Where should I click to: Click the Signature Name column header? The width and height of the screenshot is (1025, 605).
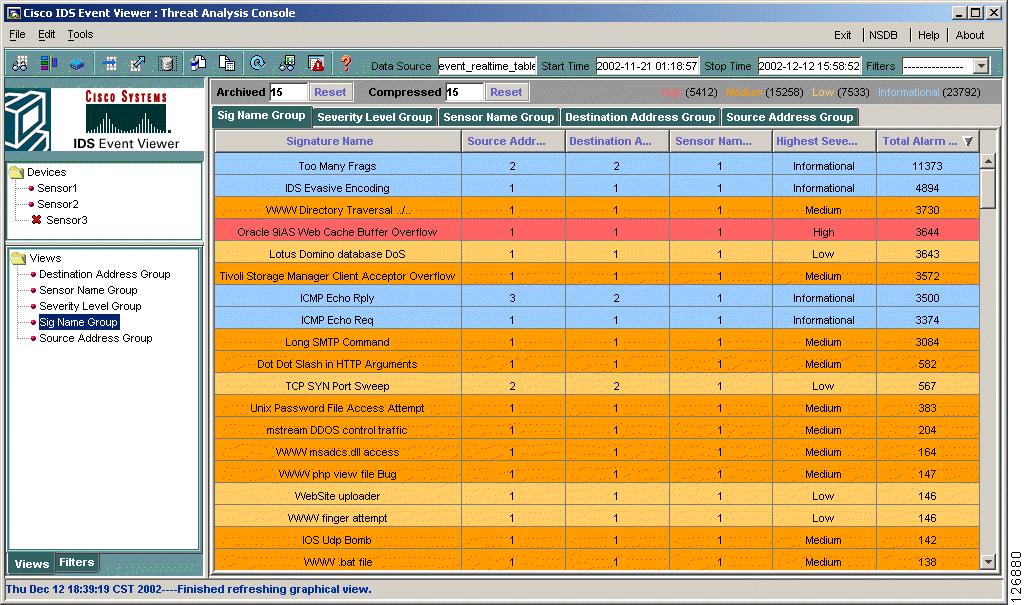(338, 141)
